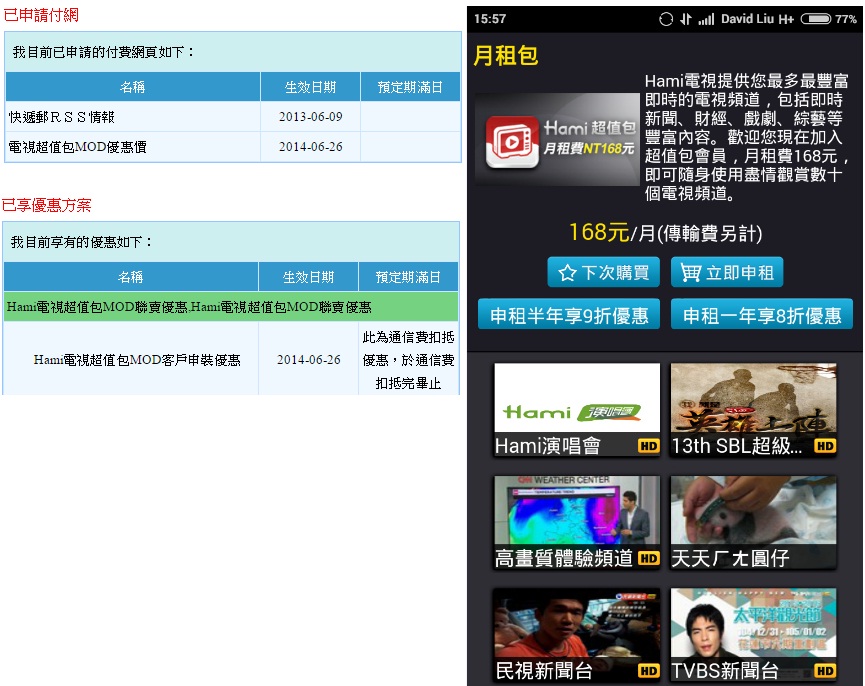Open the 民視新聞台 channel thumbnail
Image resolution: width=865 pixels, height=686 pixels.
coord(577,635)
